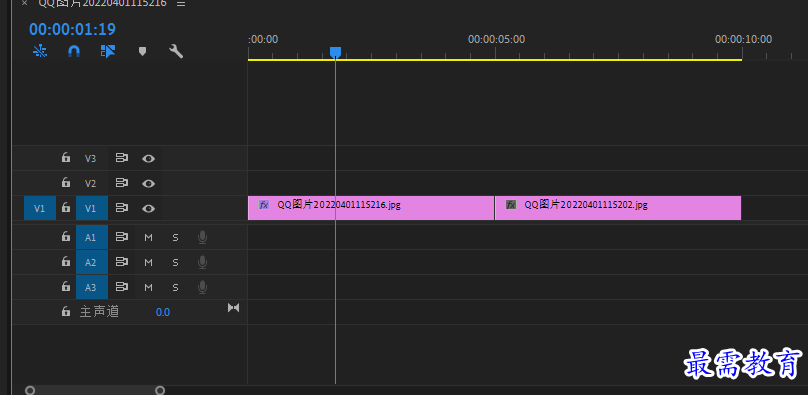This screenshot has height=395, width=808.
Task: Toggle insert sequence as nest option
Action: [x=40, y=51]
